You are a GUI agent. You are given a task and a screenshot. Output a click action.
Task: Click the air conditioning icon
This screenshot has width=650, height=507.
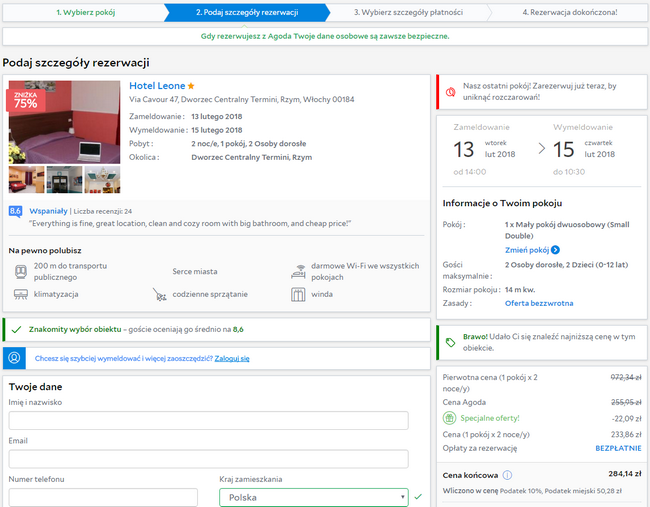21,295
